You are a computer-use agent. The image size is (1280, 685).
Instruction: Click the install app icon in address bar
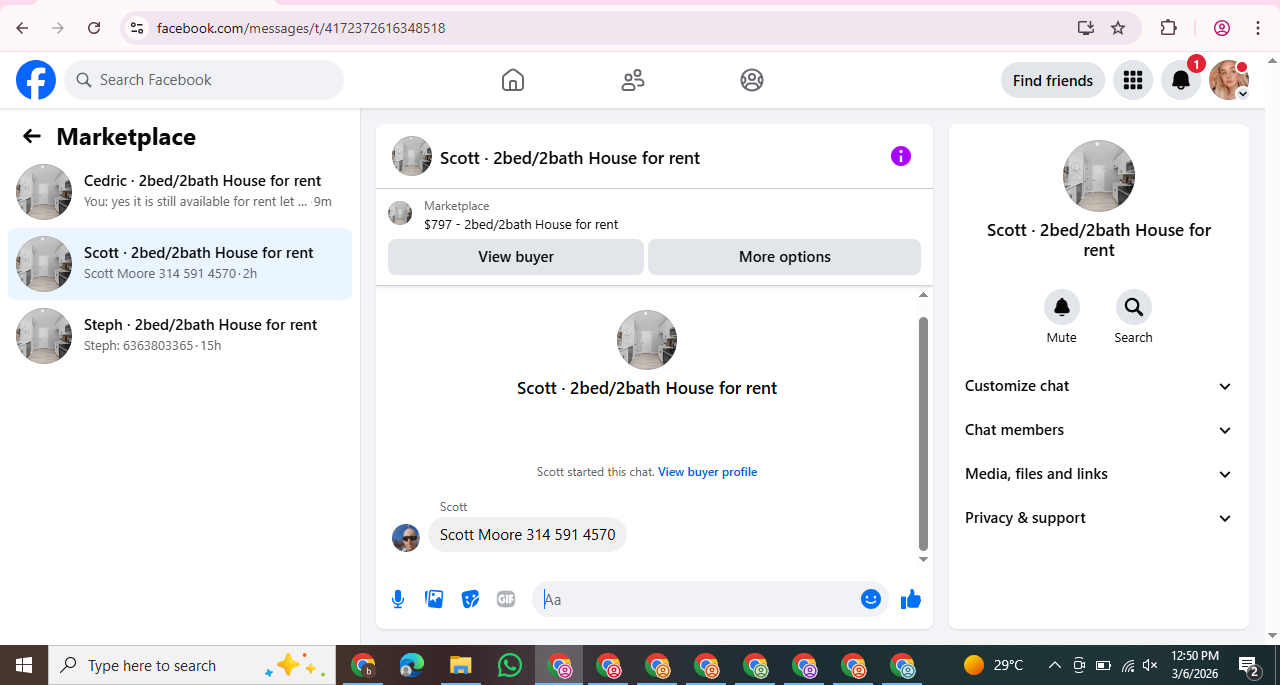coord(1086,28)
